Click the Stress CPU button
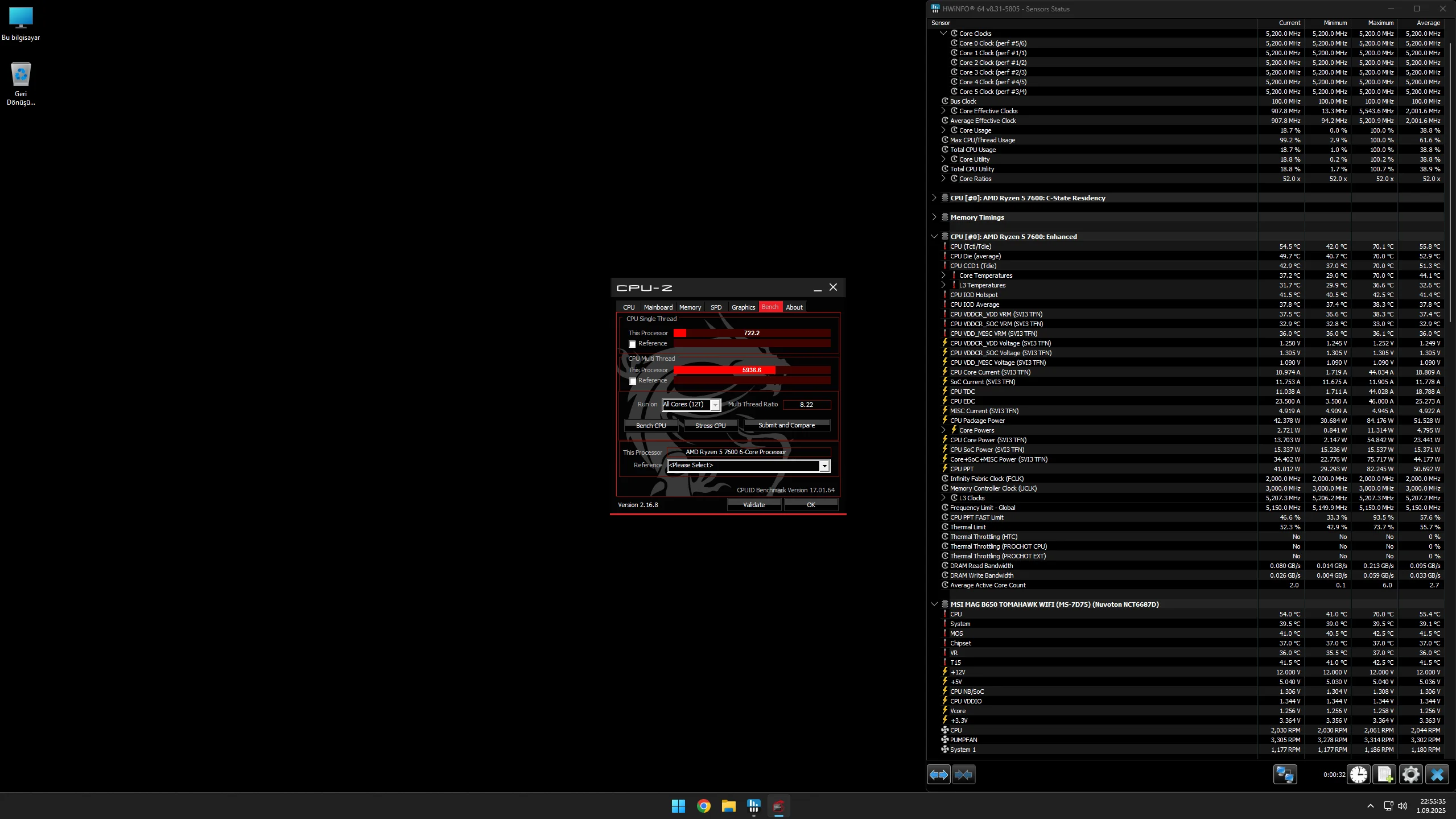Screen dimensions: 1456x819 (x=710, y=426)
